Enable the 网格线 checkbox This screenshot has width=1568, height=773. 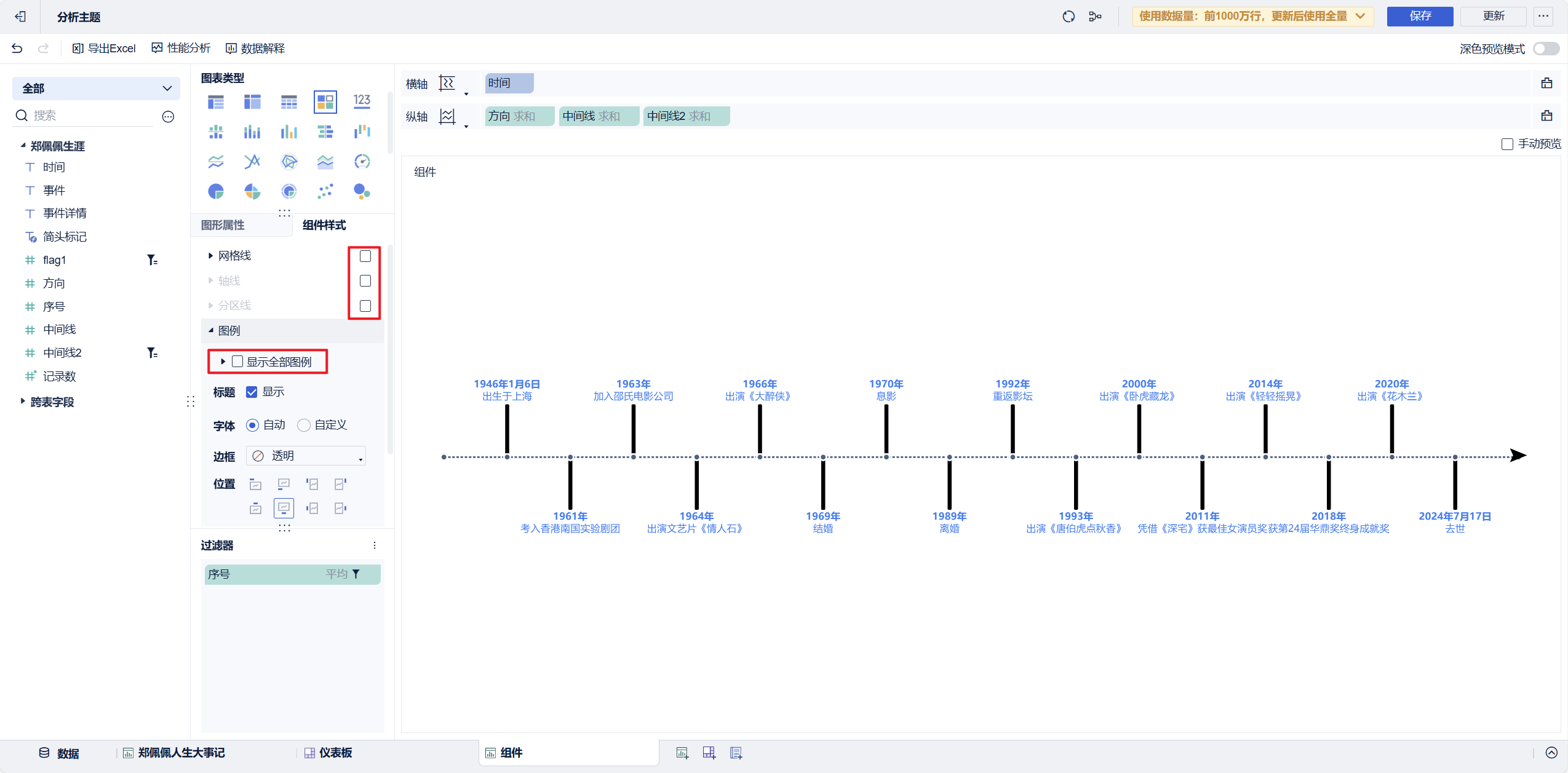pos(365,256)
